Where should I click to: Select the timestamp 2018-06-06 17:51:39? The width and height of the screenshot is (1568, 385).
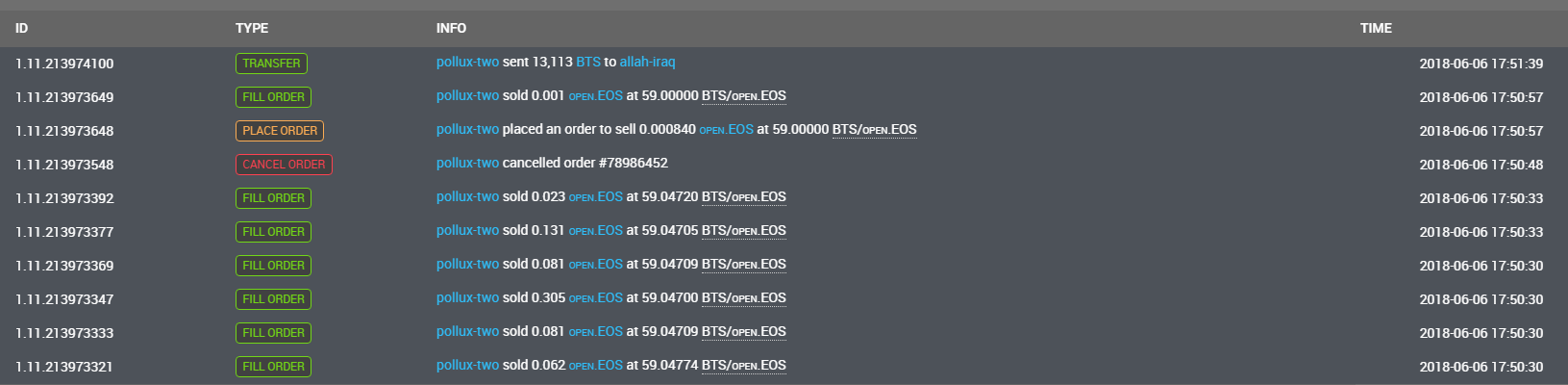tap(1481, 64)
